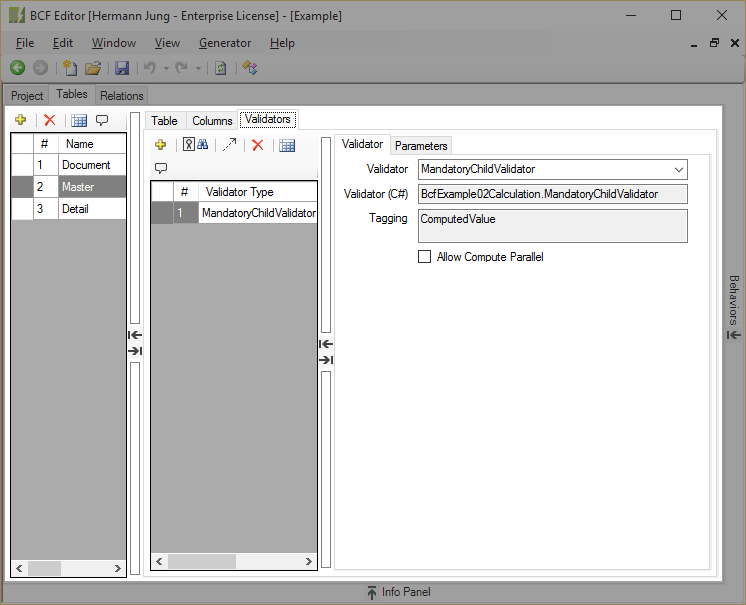Minimize the inner document window
The height and width of the screenshot is (605, 746).
(694, 44)
